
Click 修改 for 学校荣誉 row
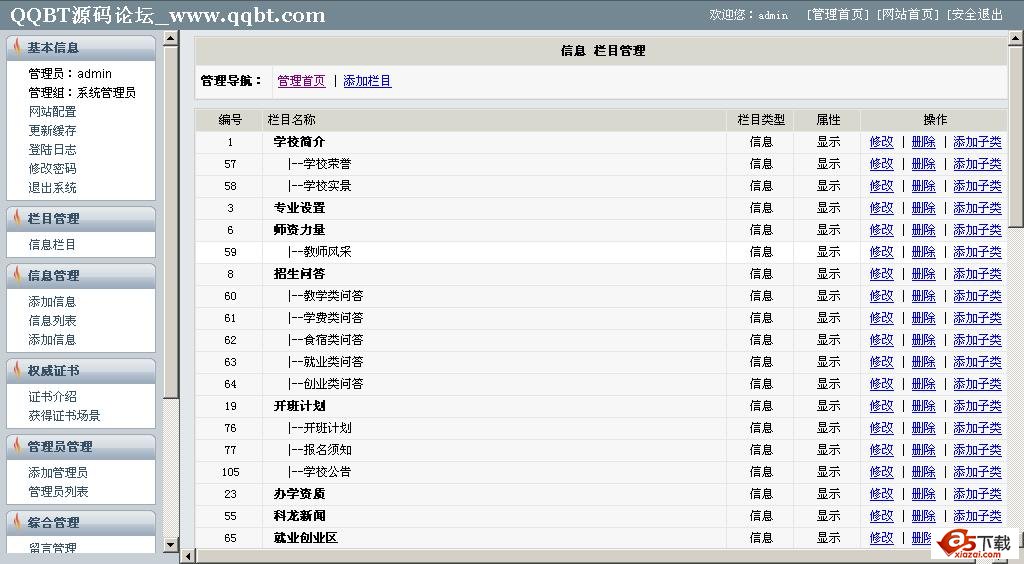click(881, 164)
